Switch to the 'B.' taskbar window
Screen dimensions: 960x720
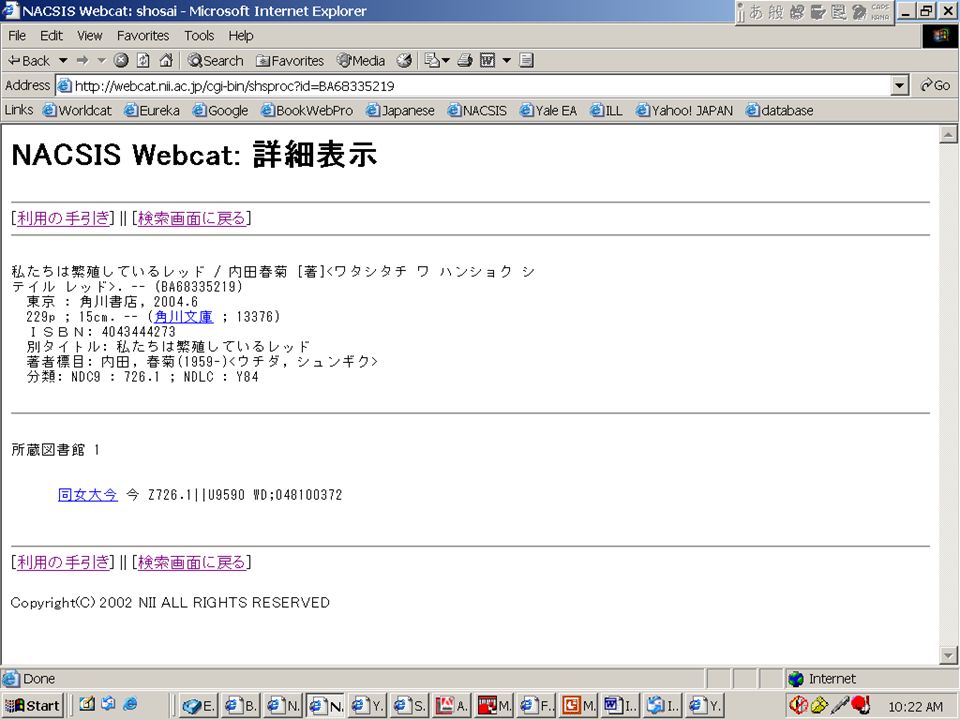pyautogui.click(x=241, y=706)
